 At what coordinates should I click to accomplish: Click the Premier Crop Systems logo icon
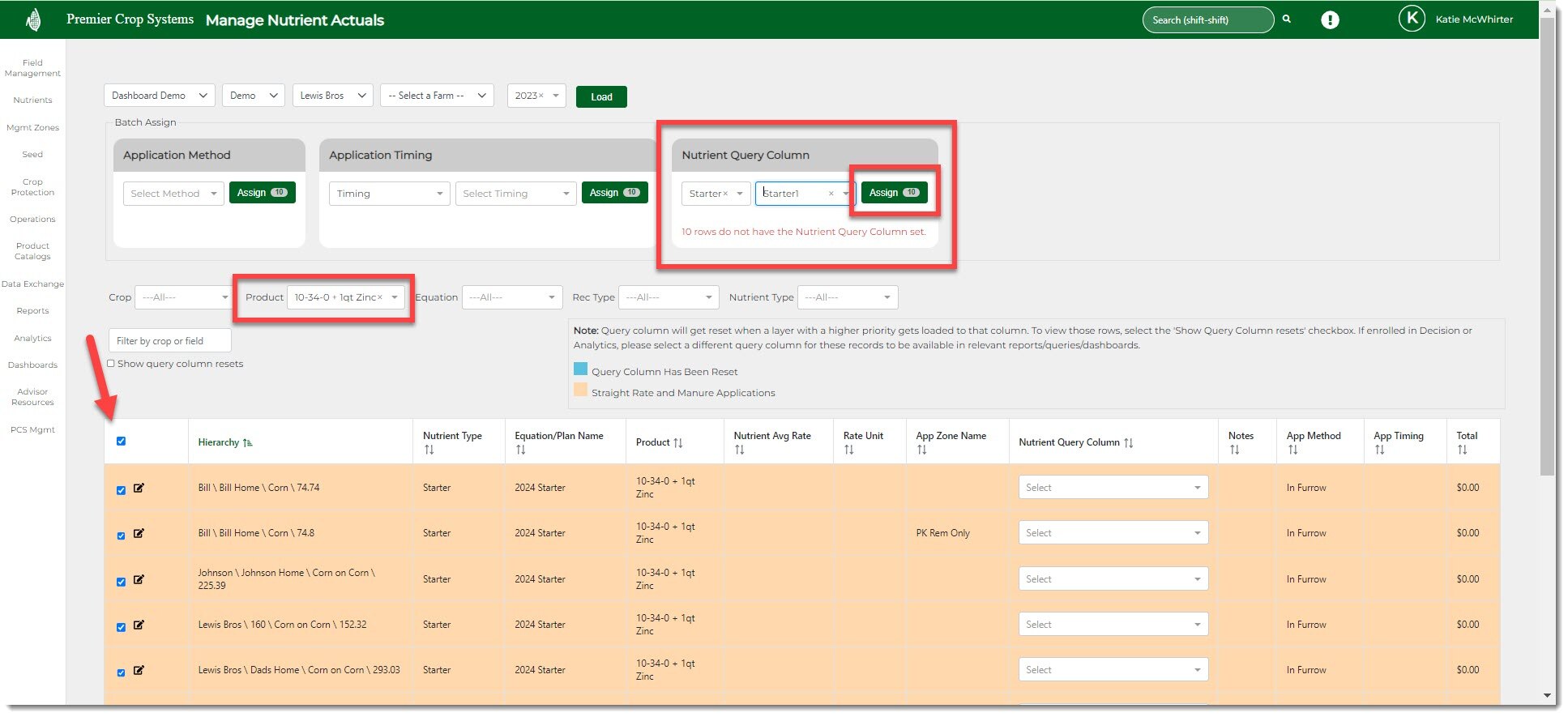[33, 19]
